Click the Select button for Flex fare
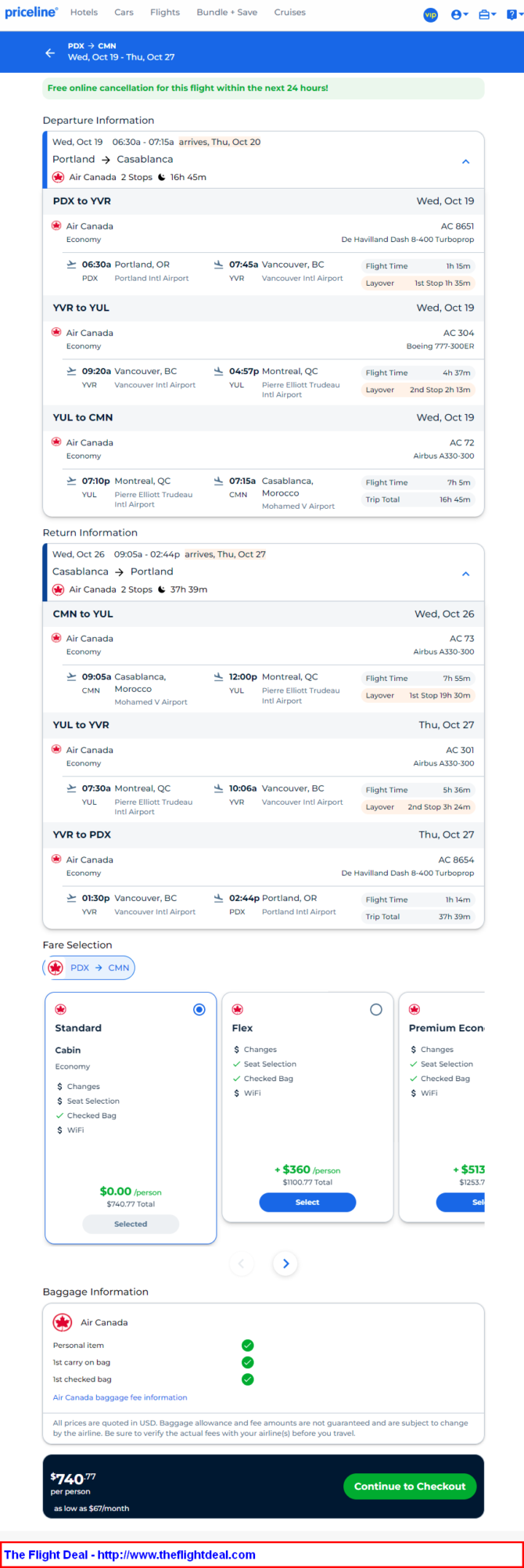Screen dimensions: 524x1568 point(307,1202)
